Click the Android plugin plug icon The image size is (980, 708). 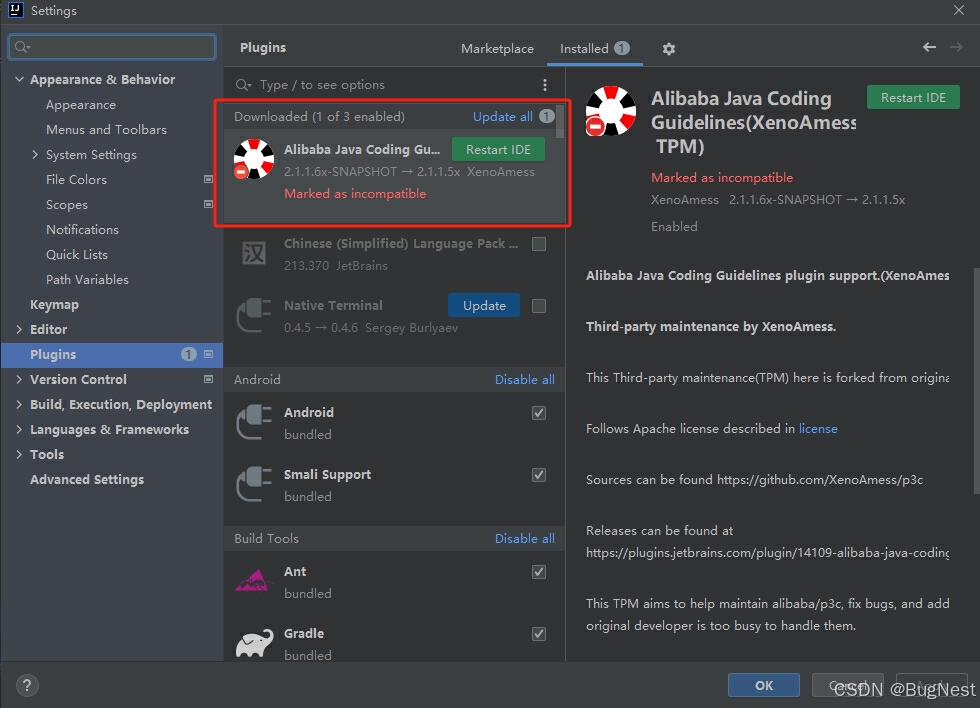(x=254, y=422)
